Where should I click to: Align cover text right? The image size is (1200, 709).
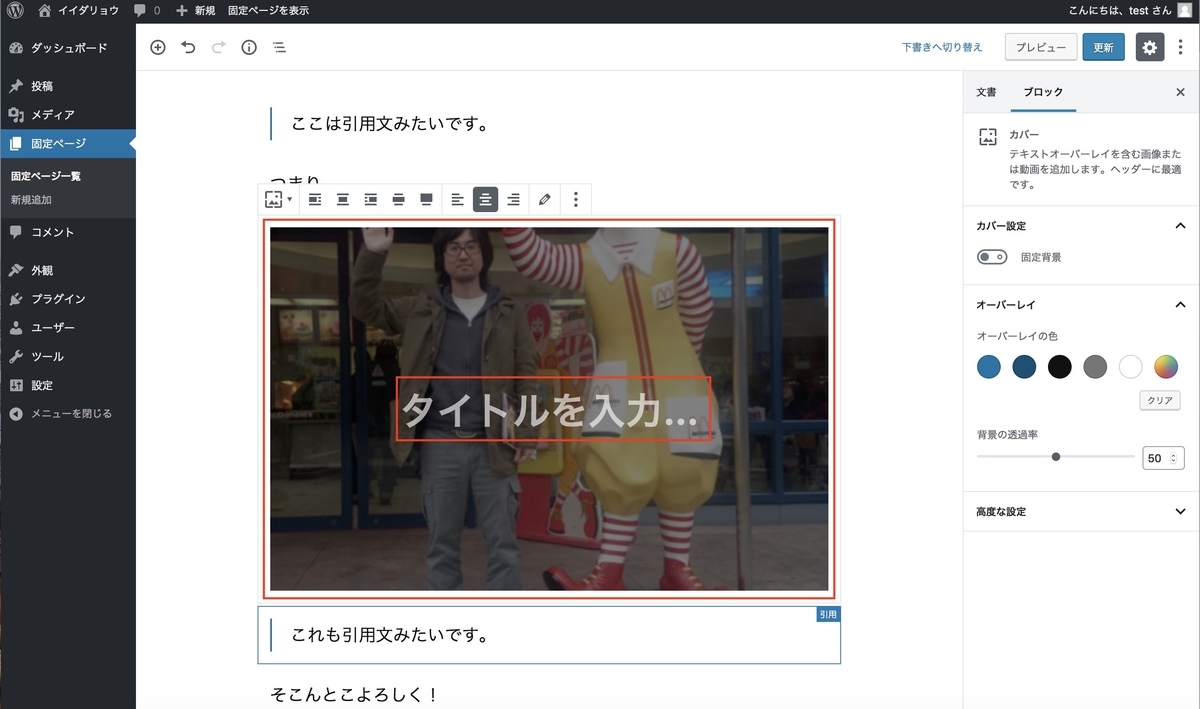click(x=513, y=199)
